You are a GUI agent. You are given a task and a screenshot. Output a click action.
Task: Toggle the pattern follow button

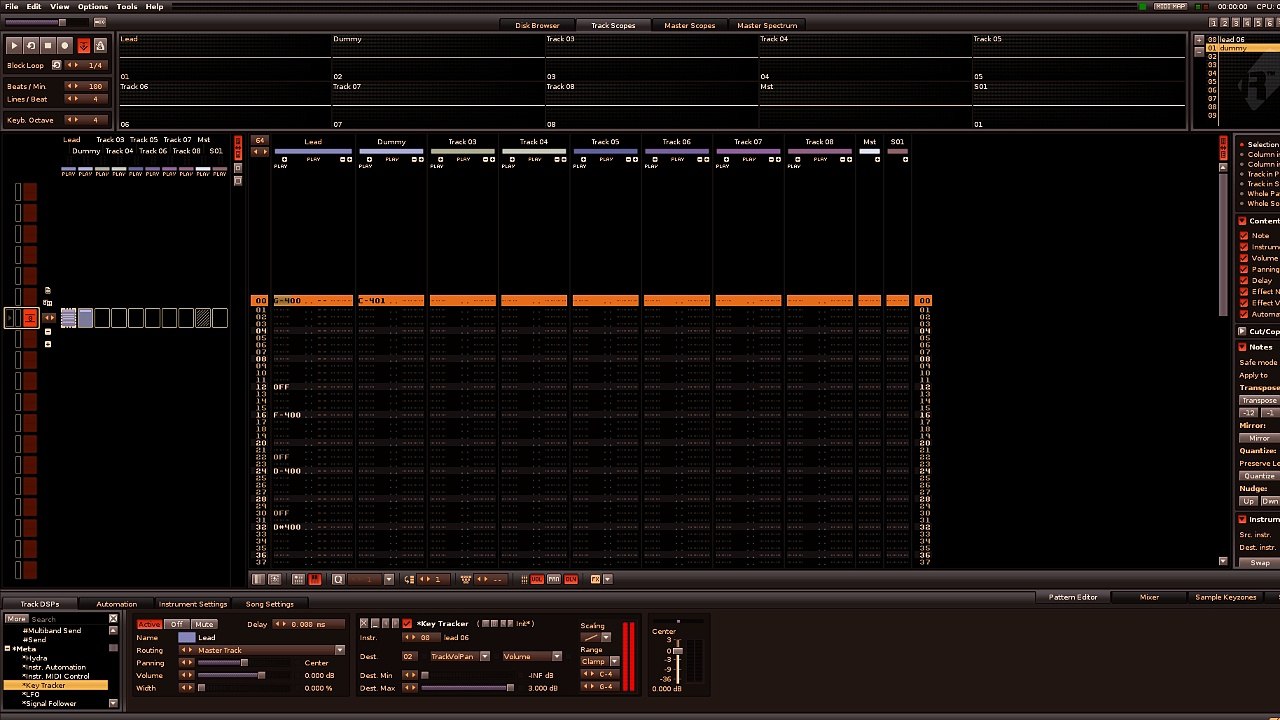83,46
